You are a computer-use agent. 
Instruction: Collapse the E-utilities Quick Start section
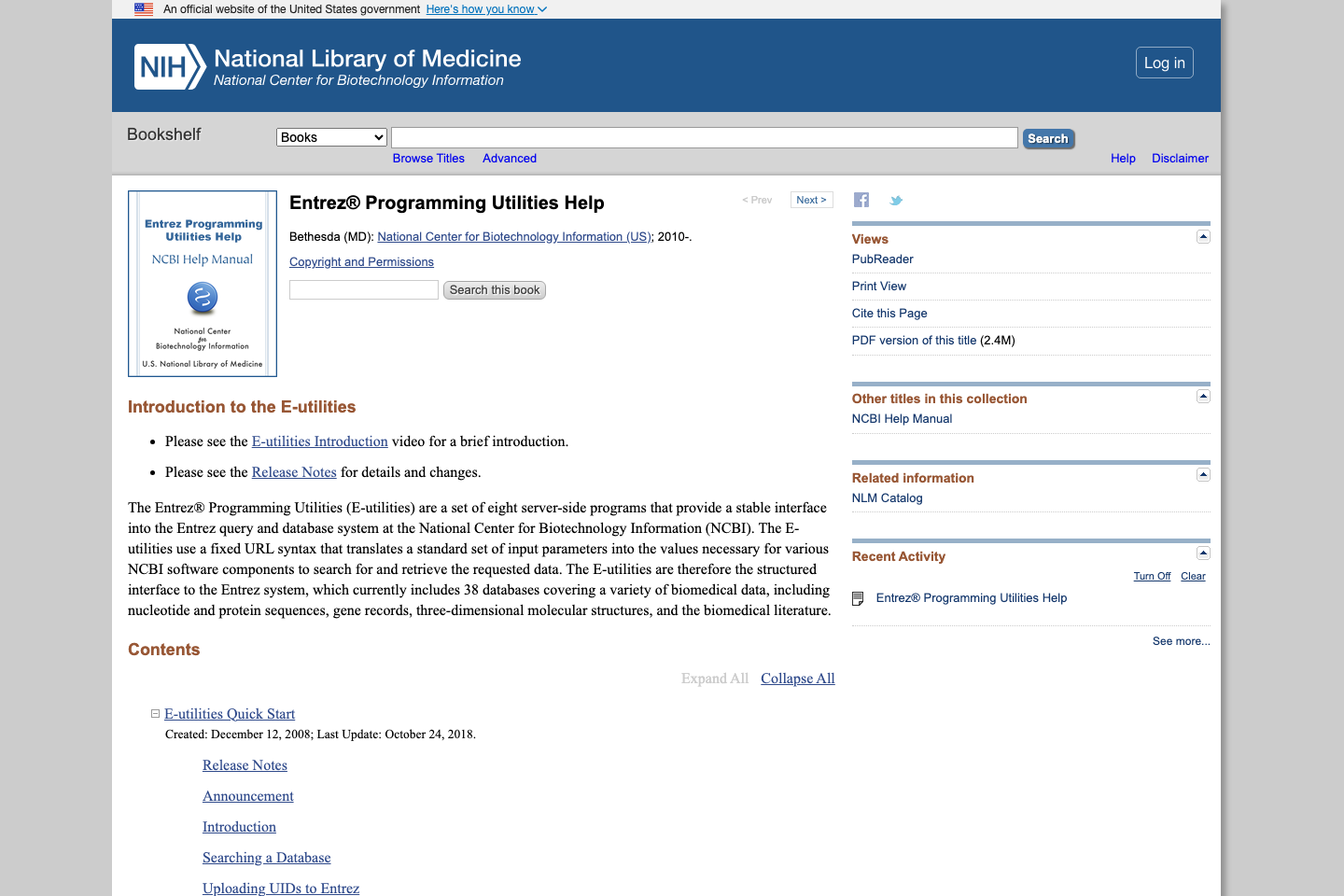click(x=154, y=713)
